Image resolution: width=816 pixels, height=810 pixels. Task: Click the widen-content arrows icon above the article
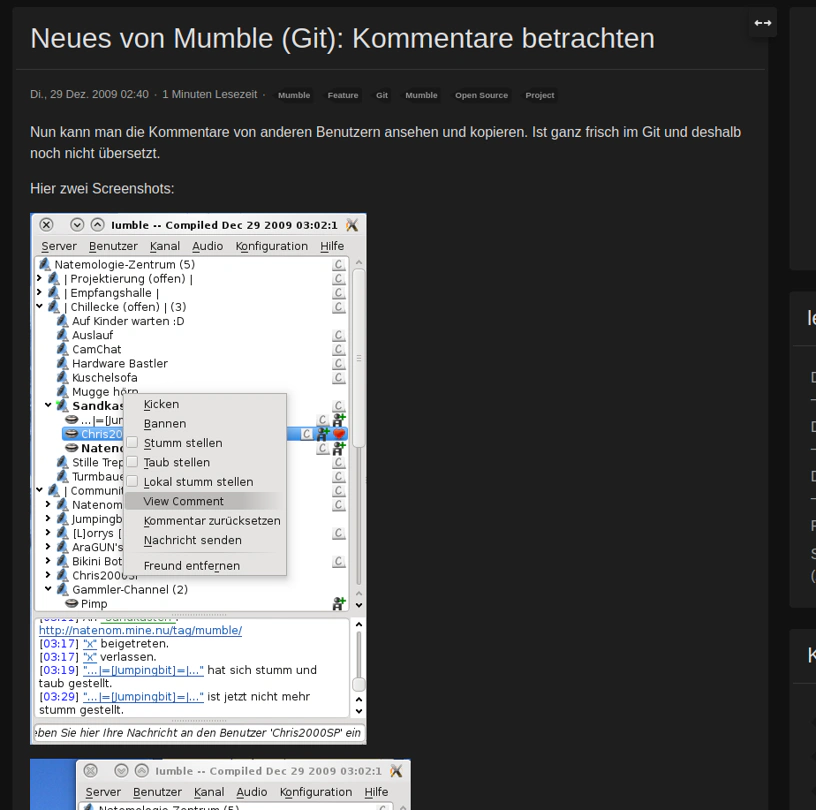pos(762,23)
